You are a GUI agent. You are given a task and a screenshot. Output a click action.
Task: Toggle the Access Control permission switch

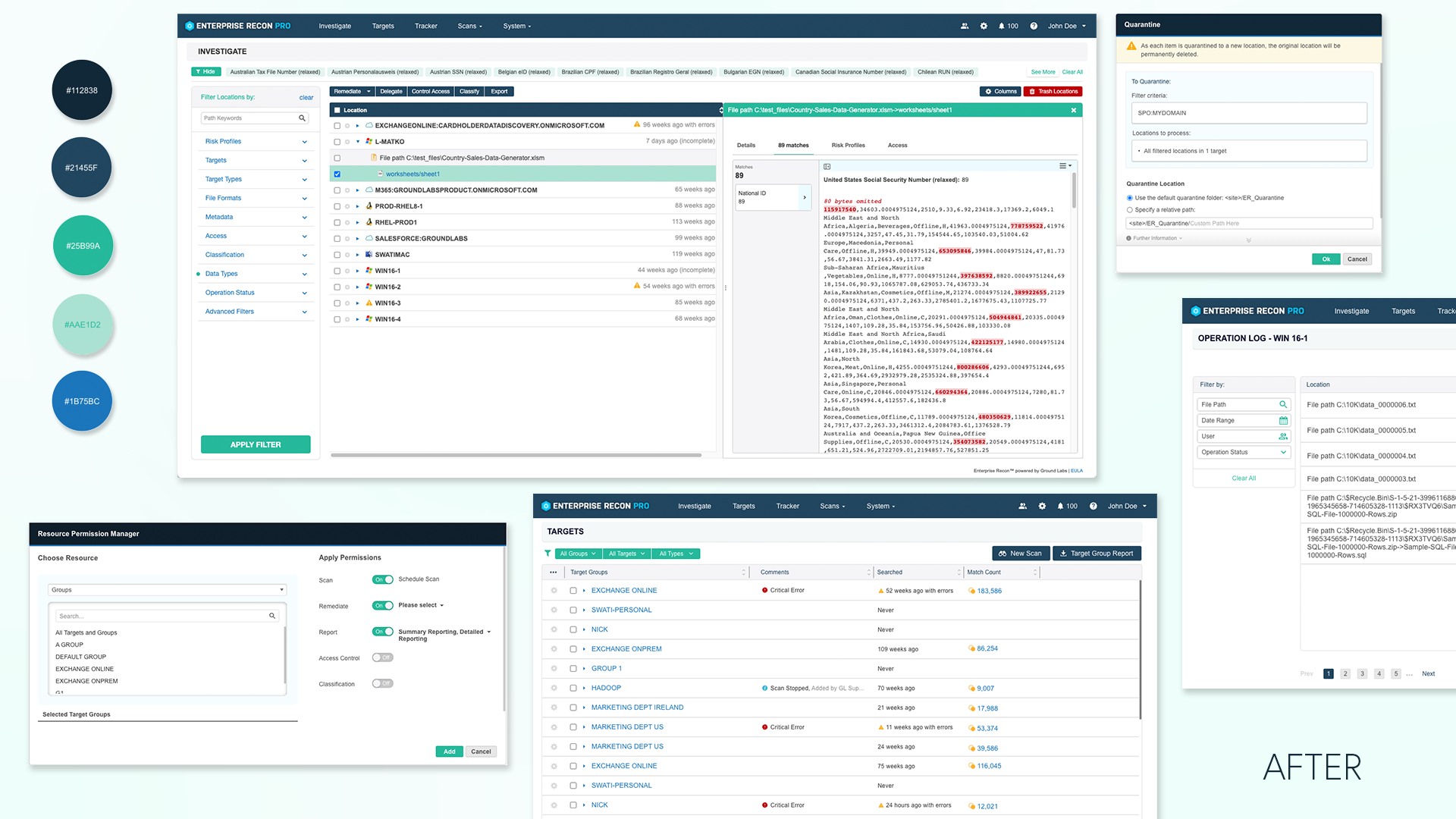pyautogui.click(x=382, y=657)
